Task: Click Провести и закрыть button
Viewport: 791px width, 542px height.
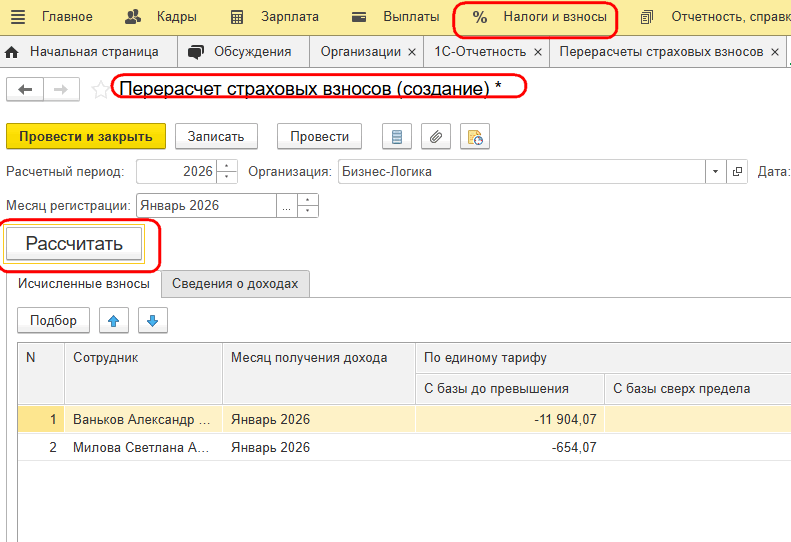Action: [86, 136]
